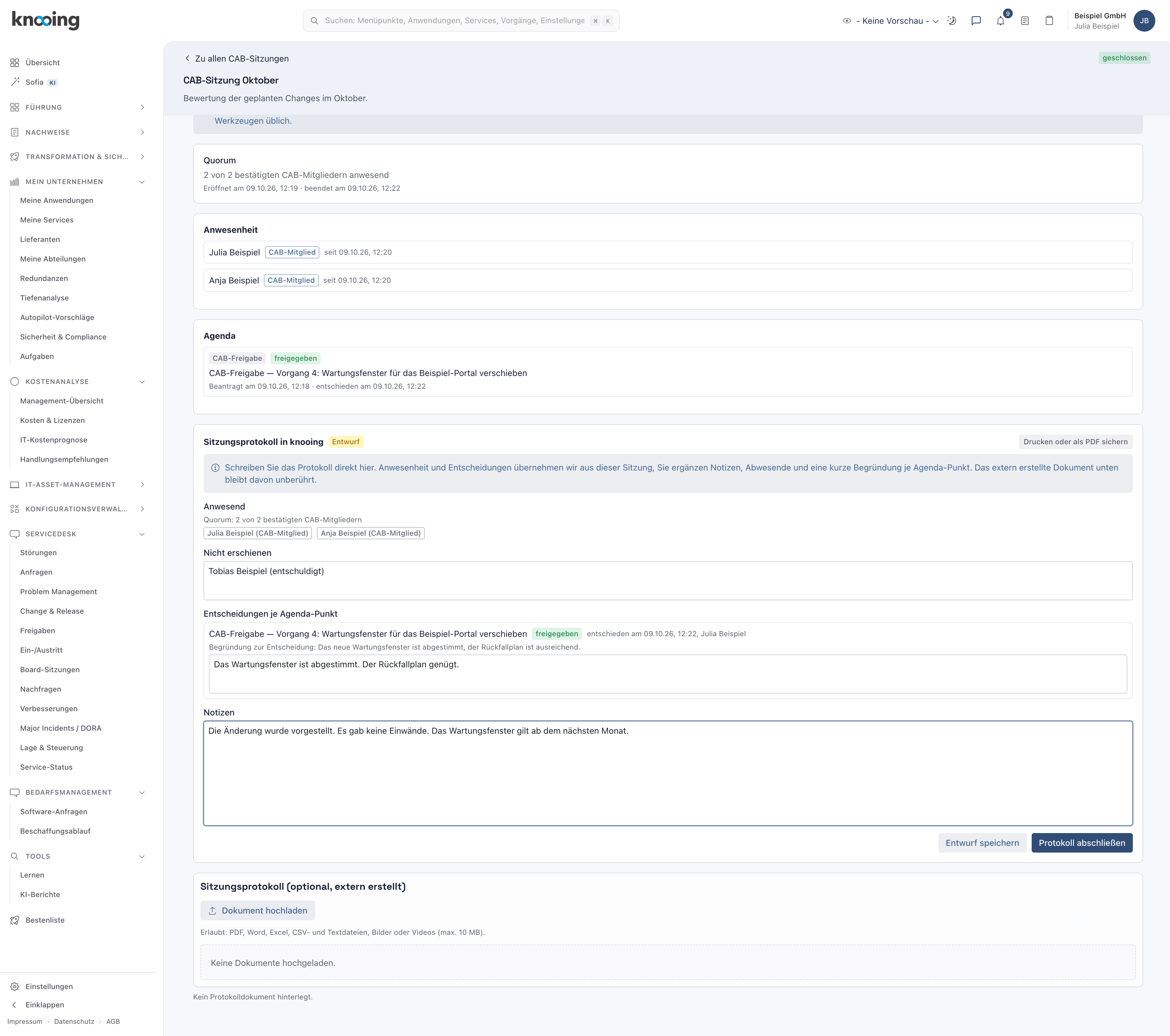The height and width of the screenshot is (1036, 1170).
Task: Click the document list icon in header
Action: (1025, 21)
